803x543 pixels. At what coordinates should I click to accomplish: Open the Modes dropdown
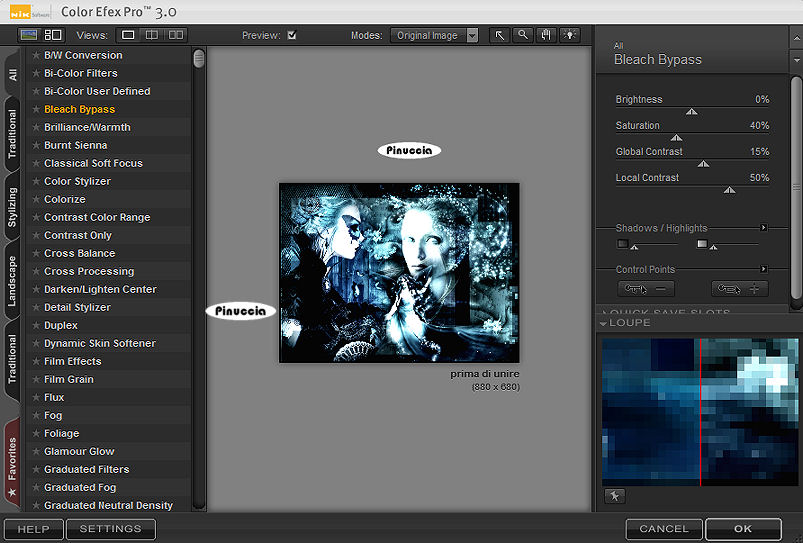tap(434, 35)
